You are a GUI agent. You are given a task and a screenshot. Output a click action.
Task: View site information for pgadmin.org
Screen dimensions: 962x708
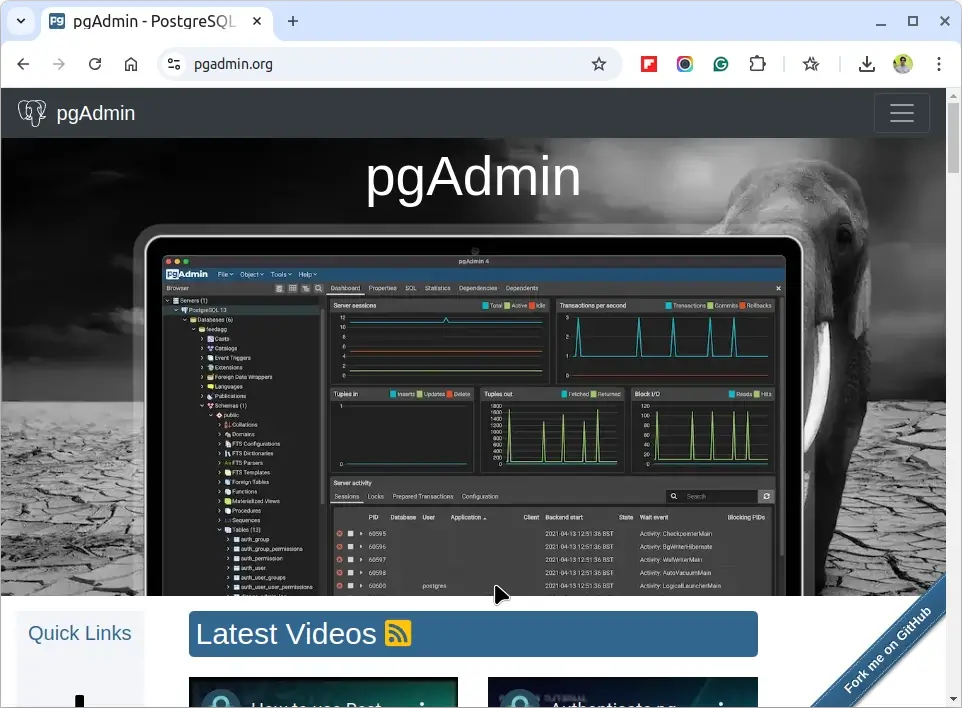(174, 64)
